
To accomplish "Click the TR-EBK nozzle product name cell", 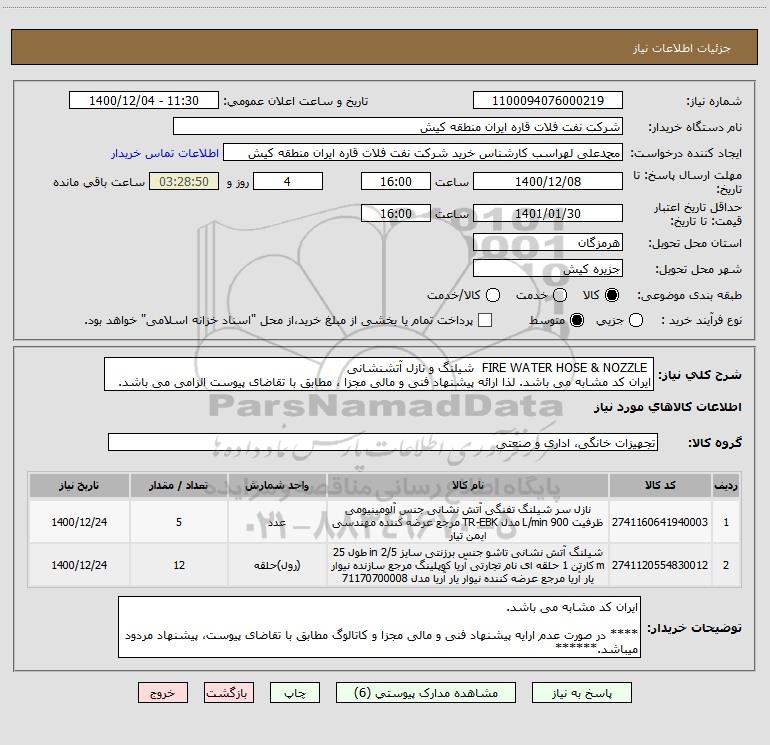I will pos(468,522).
